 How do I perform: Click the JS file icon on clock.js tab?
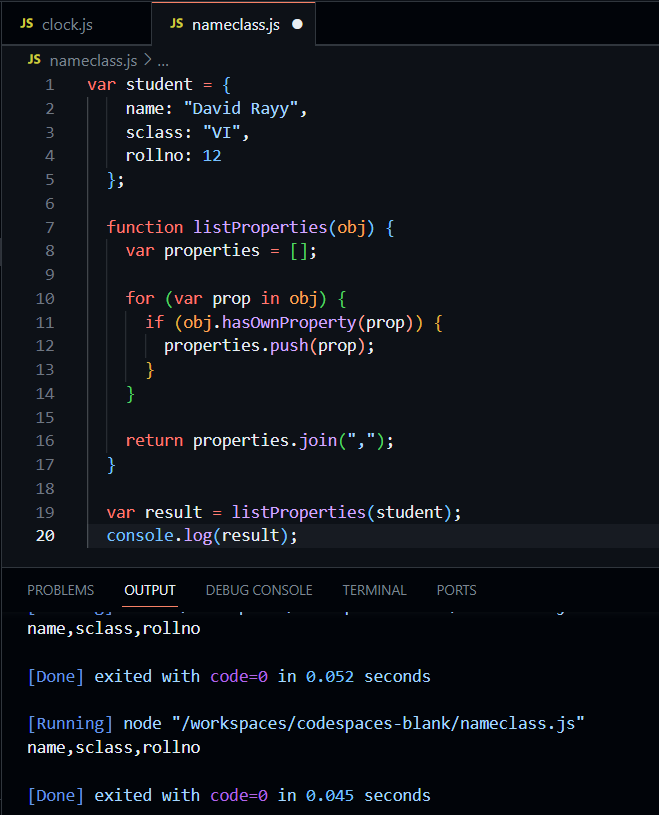[27, 23]
